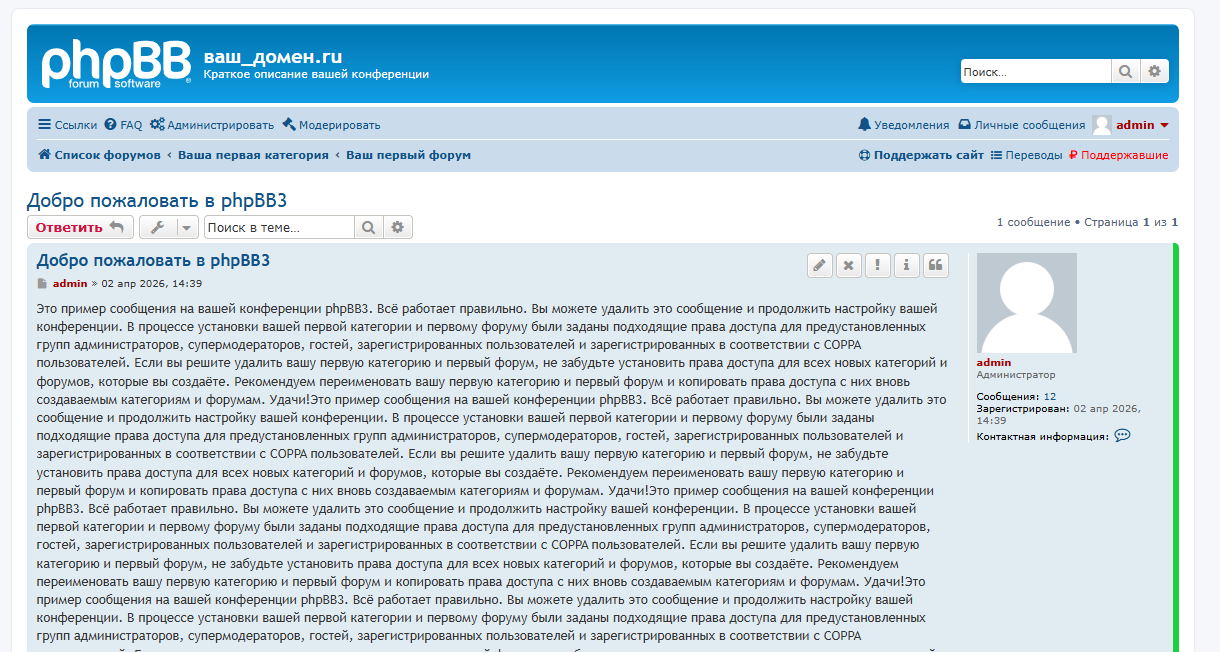Image resolution: width=1220 pixels, height=652 pixels.
Task: Click the small admin avatar in navbar
Action: (1102, 125)
